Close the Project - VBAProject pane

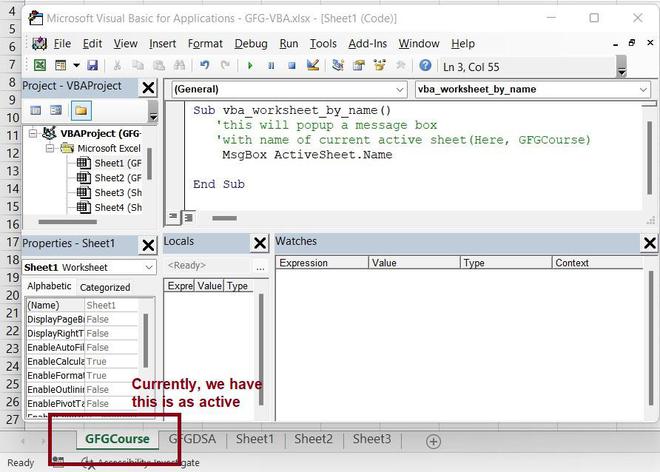pos(148,88)
